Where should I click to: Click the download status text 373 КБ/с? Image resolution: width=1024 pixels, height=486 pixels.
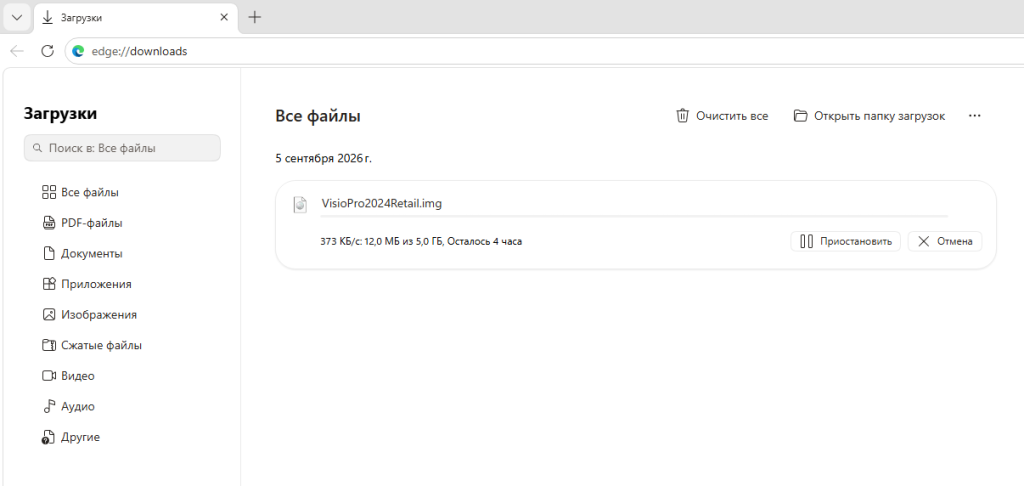421,242
